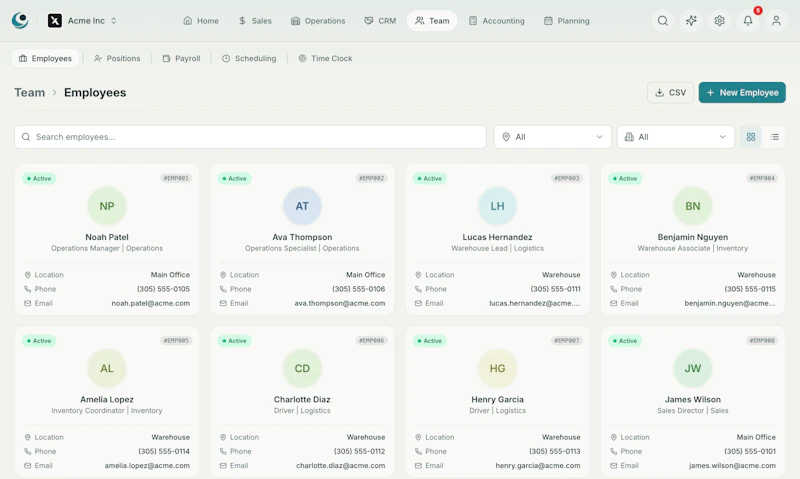Open settings gear icon
The width and height of the screenshot is (800, 479).
[719, 21]
